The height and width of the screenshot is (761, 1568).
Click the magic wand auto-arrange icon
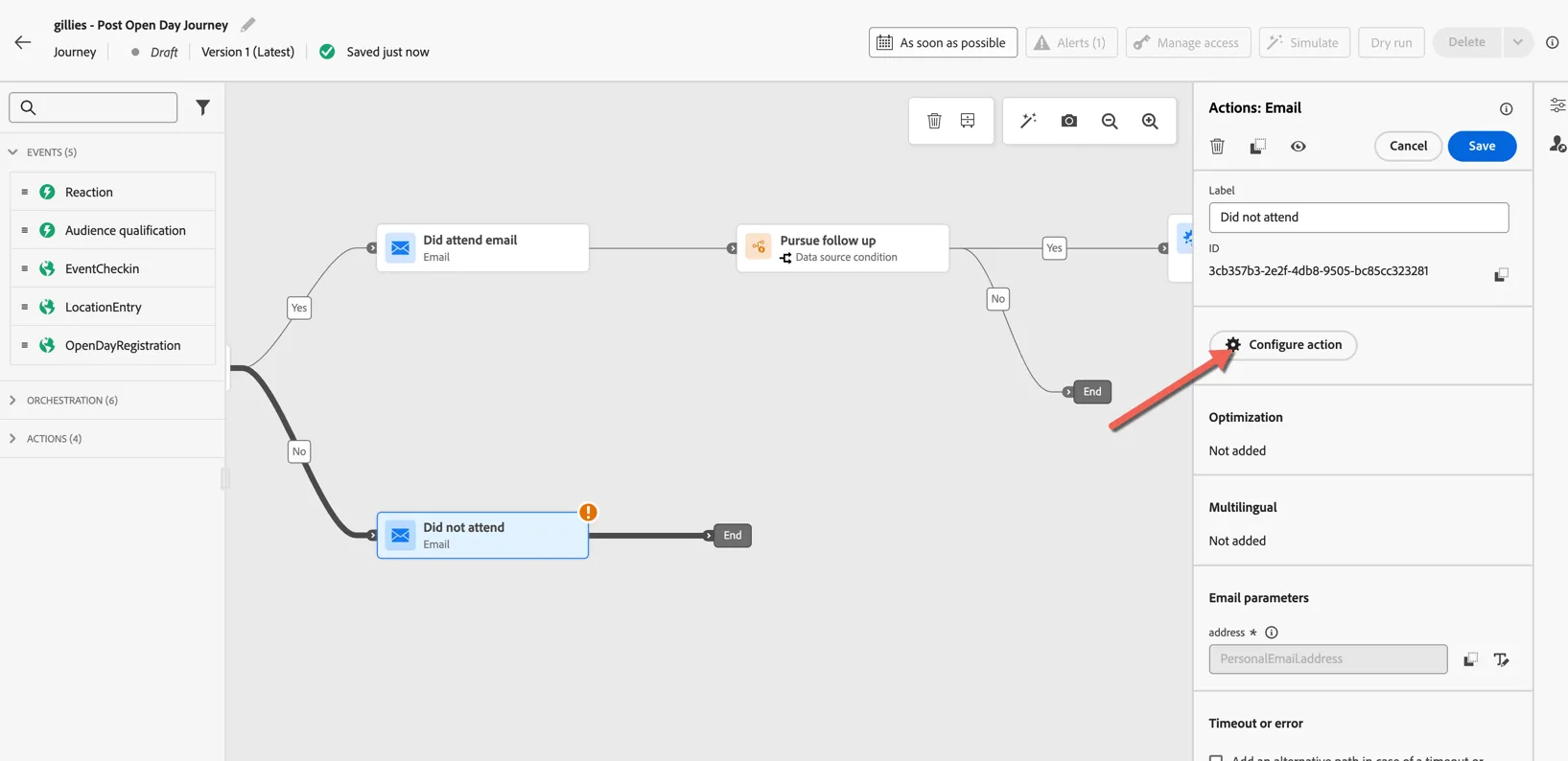[x=1028, y=121]
